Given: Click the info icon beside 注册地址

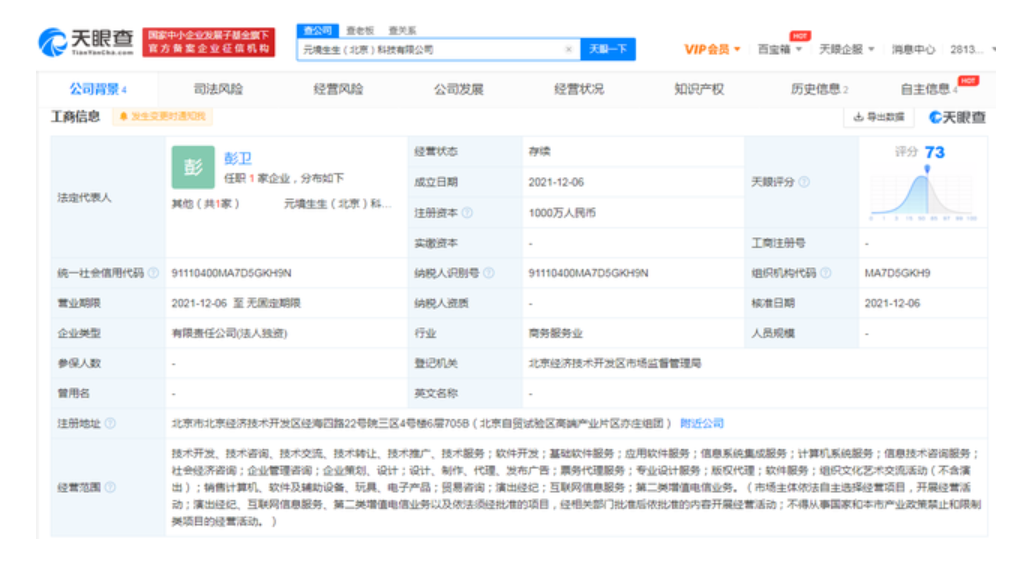Looking at the screenshot, I should [110, 423].
